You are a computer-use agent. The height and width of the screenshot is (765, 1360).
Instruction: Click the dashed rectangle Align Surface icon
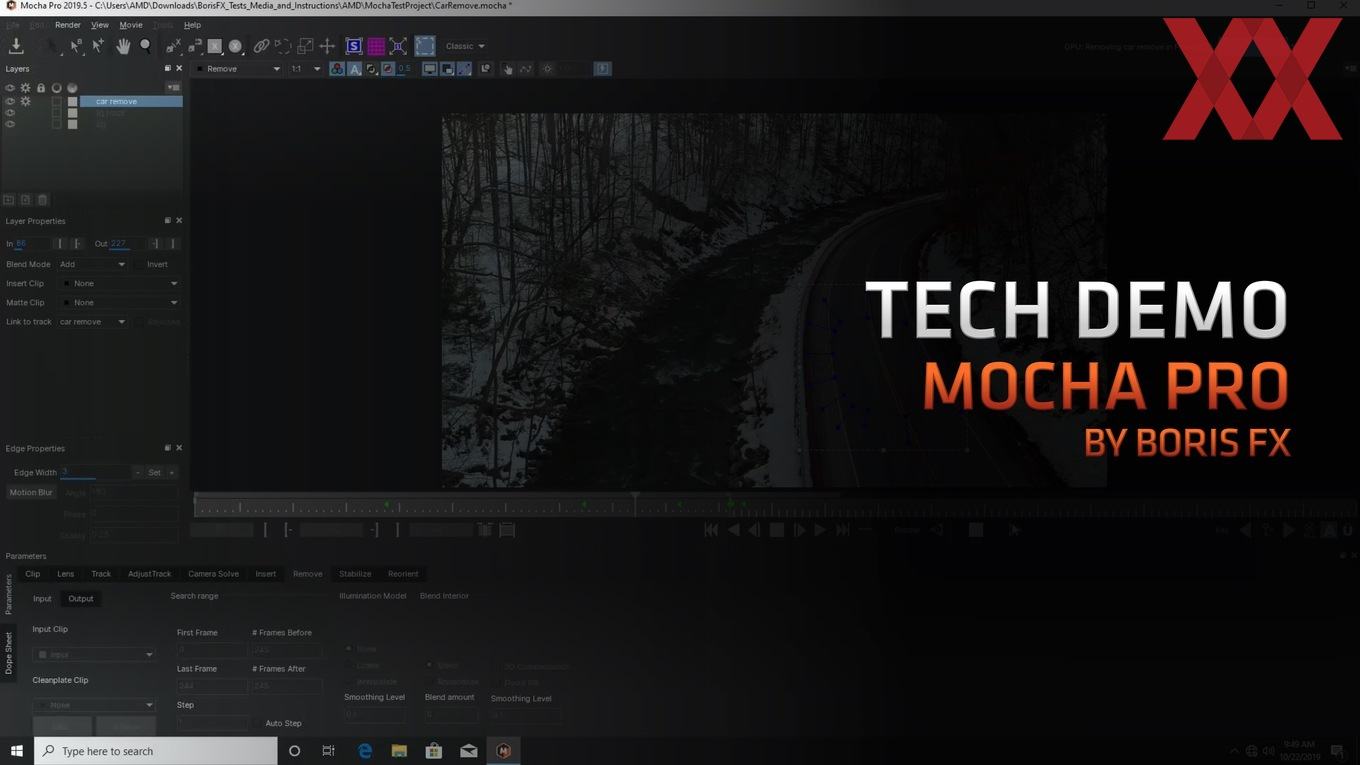(425, 46)
